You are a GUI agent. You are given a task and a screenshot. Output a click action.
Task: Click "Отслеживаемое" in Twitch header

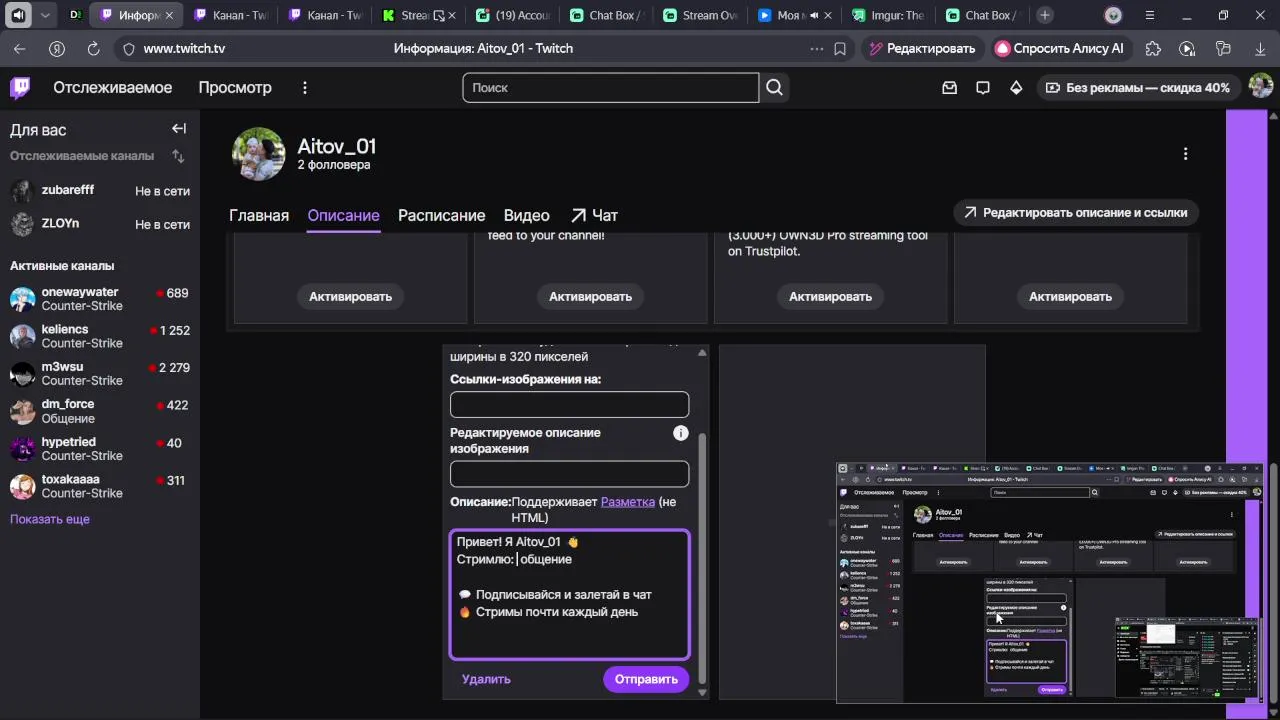click(x=113, y=88)
